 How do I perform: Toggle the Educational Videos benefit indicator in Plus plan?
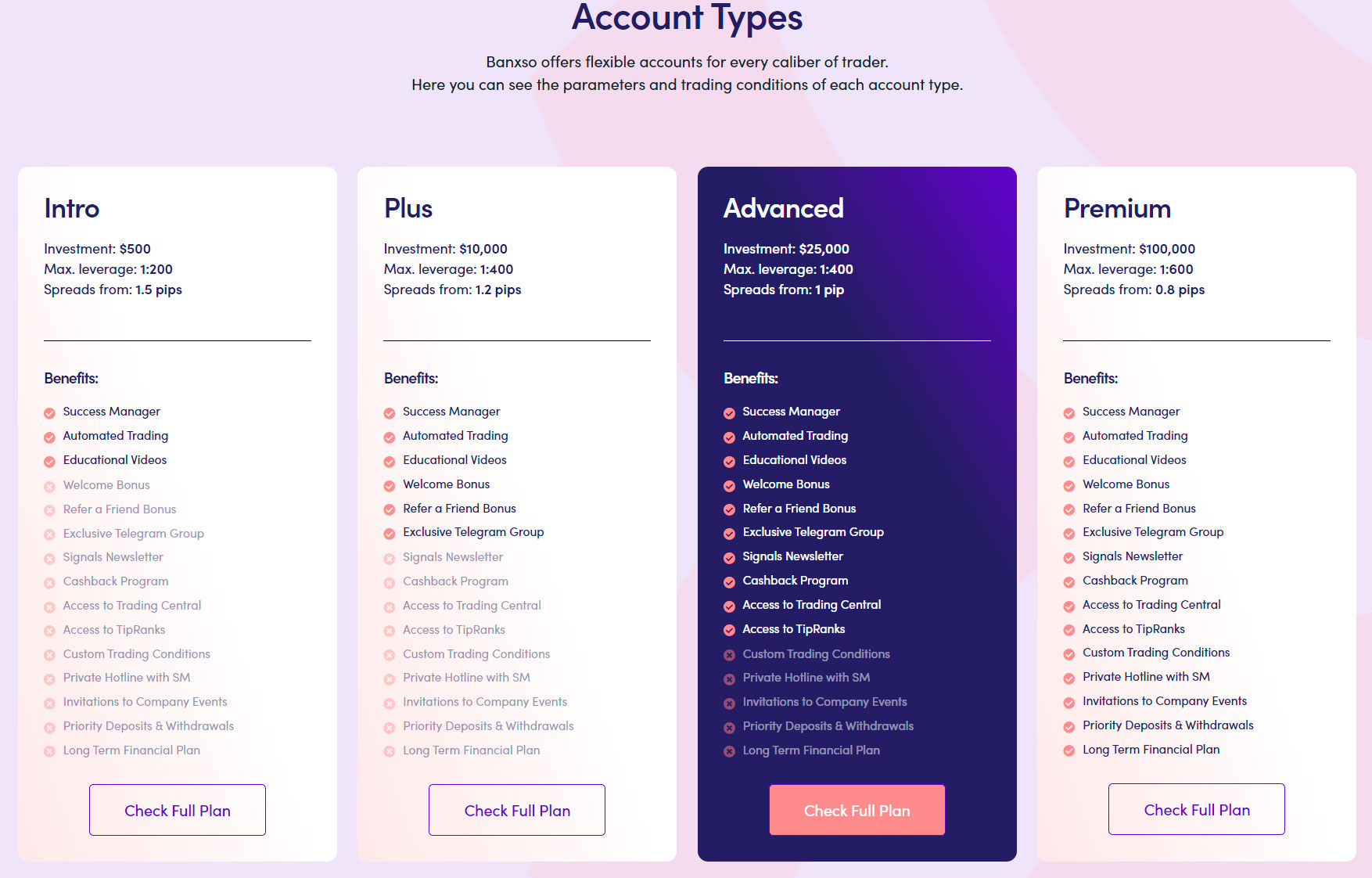[389, 460]
